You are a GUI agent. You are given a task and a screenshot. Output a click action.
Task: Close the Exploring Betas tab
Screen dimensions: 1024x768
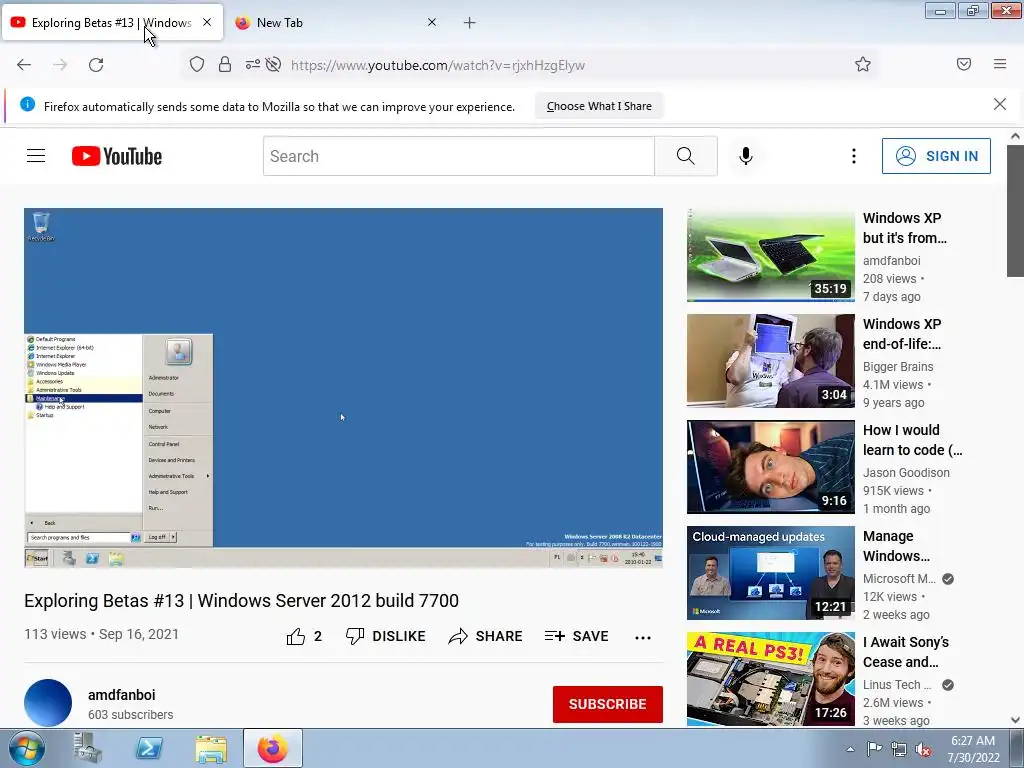click(x=207, y=22)
